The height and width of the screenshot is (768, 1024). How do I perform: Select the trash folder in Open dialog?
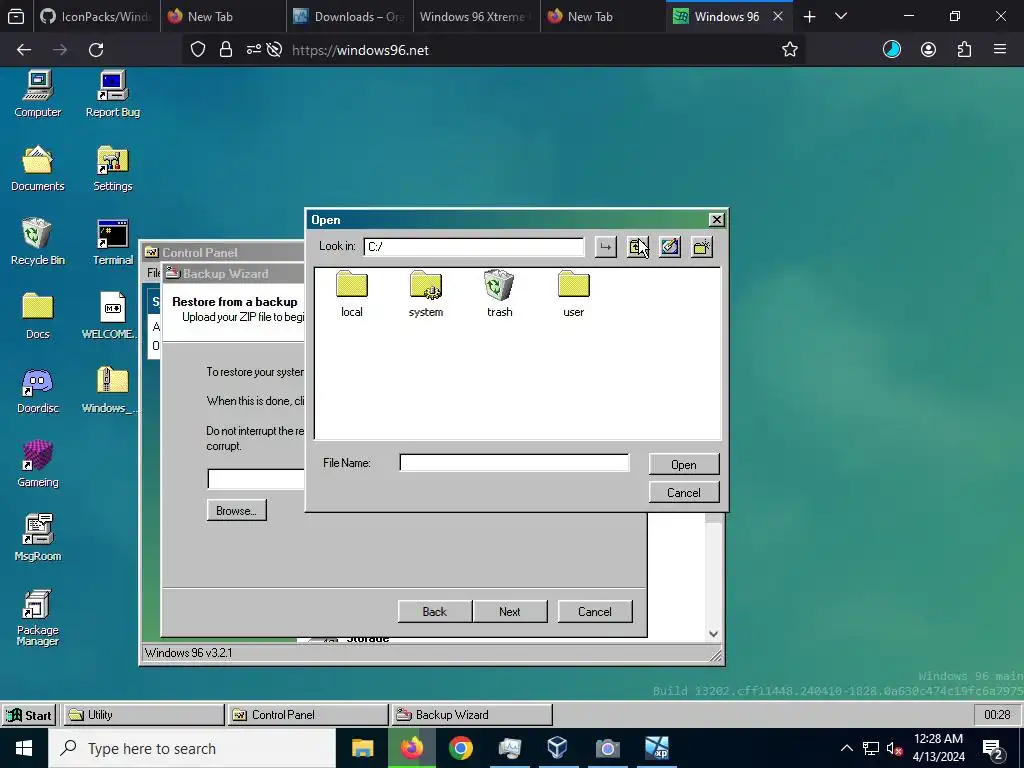point(500,294)
